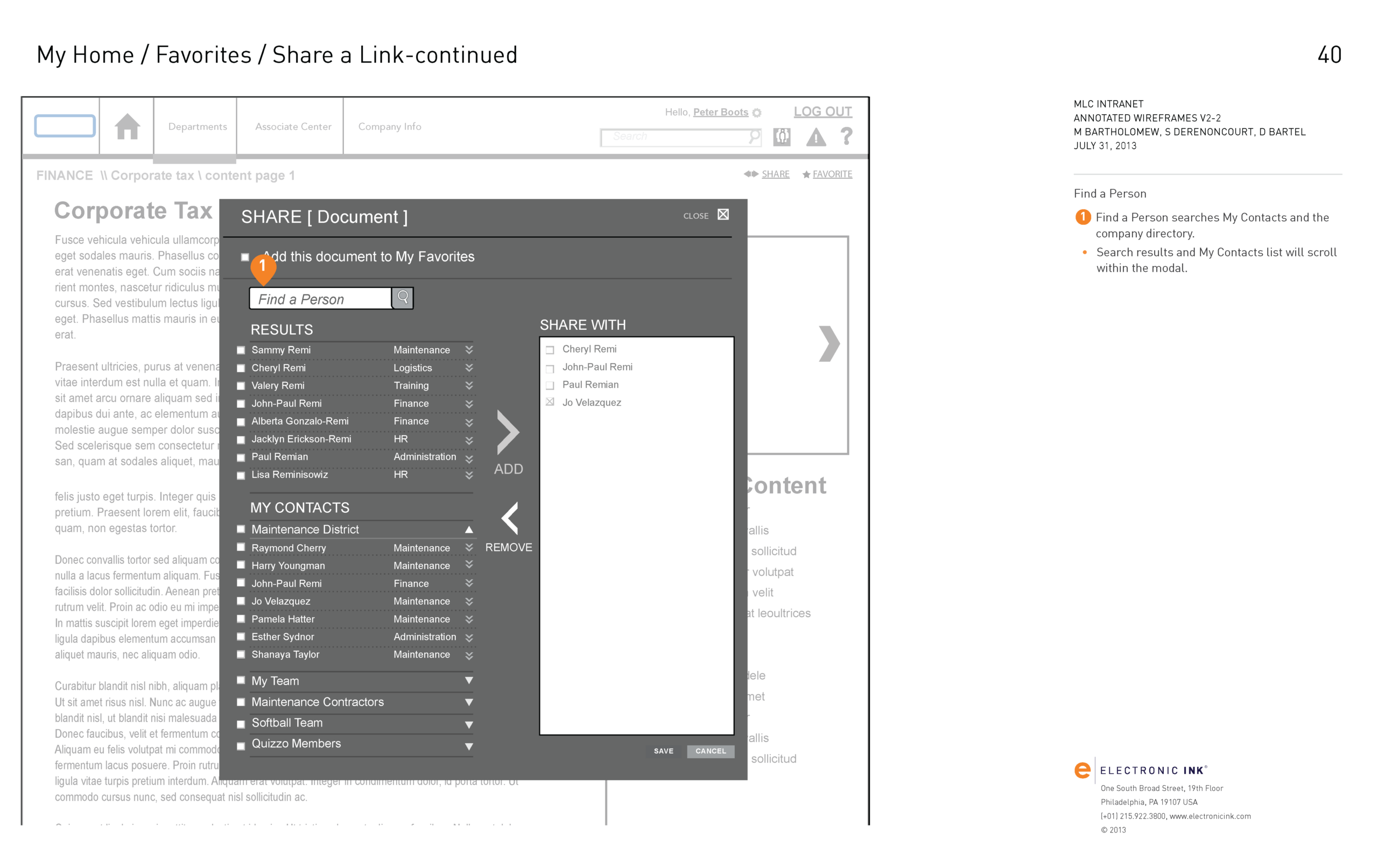Uncheck Jo Velazquez in Share With list
This screenshot has height=868, width=1378.
pos(550,402)
